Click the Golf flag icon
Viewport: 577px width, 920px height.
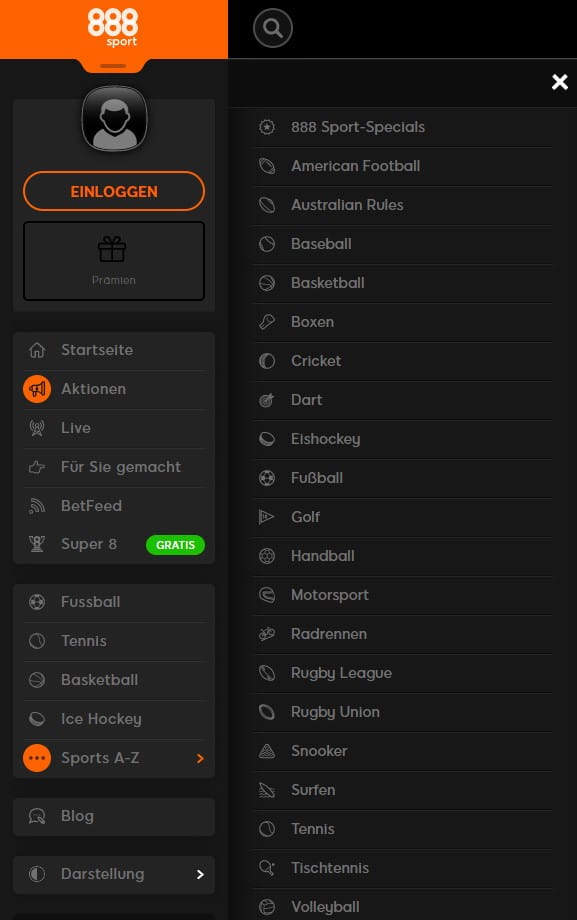click(266, 517)
